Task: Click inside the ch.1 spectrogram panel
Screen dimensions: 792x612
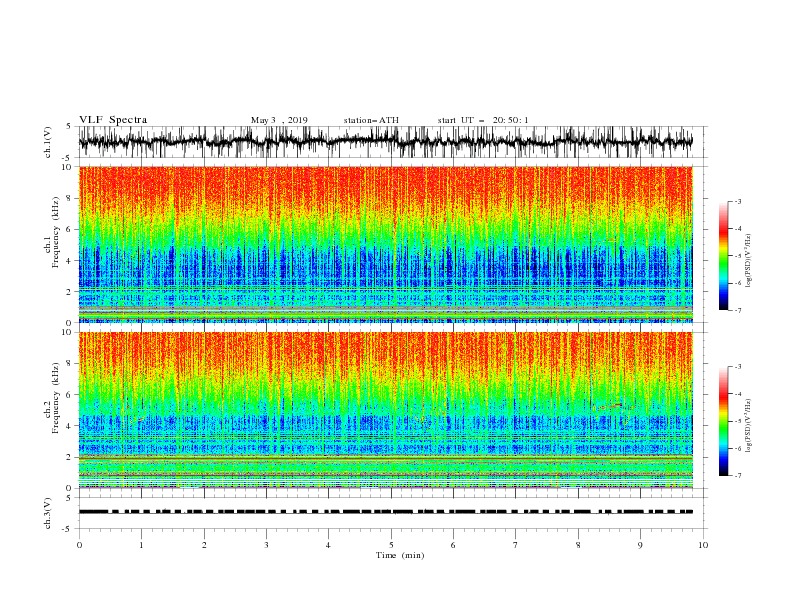Action: click(385, 244)
